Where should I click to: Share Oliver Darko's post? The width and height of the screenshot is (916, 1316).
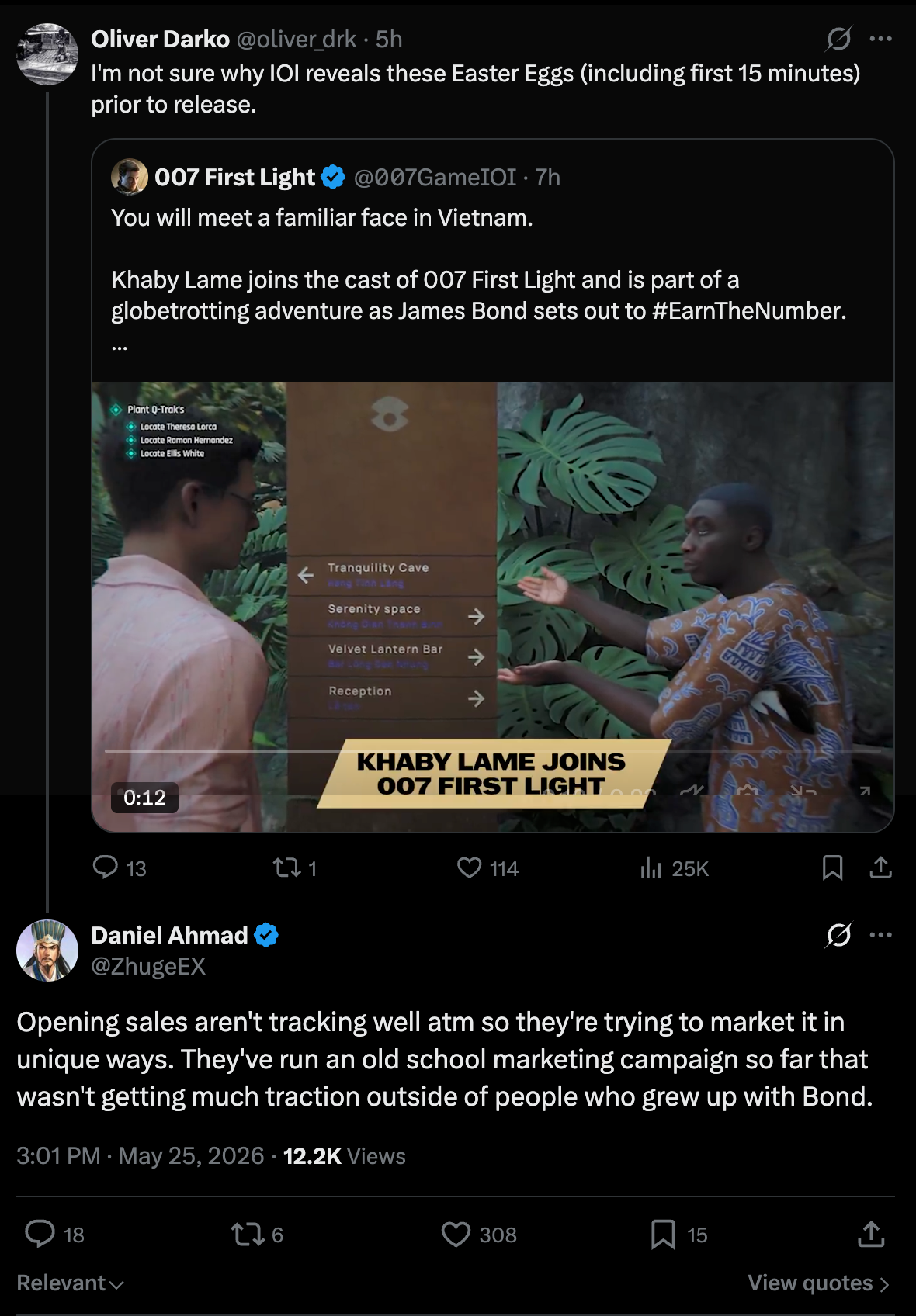tap(880, 868)
